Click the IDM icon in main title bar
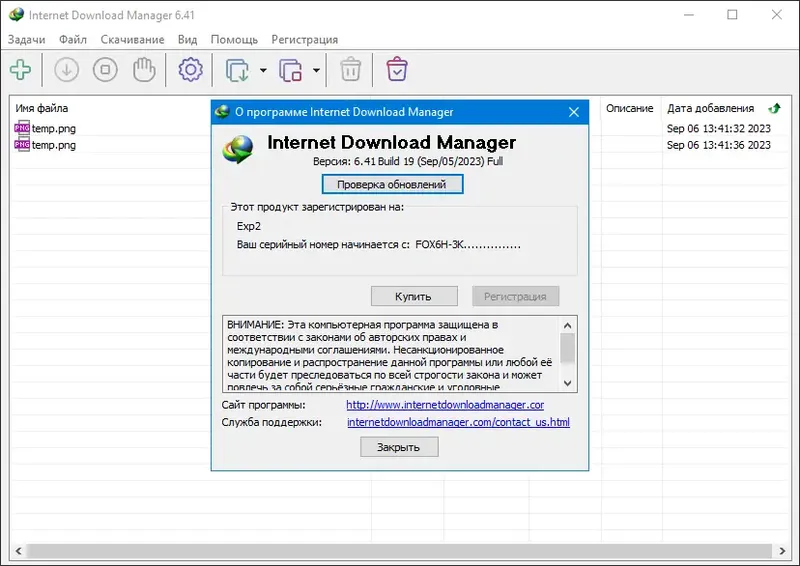 pyautogui.click(x=16, y=15)
